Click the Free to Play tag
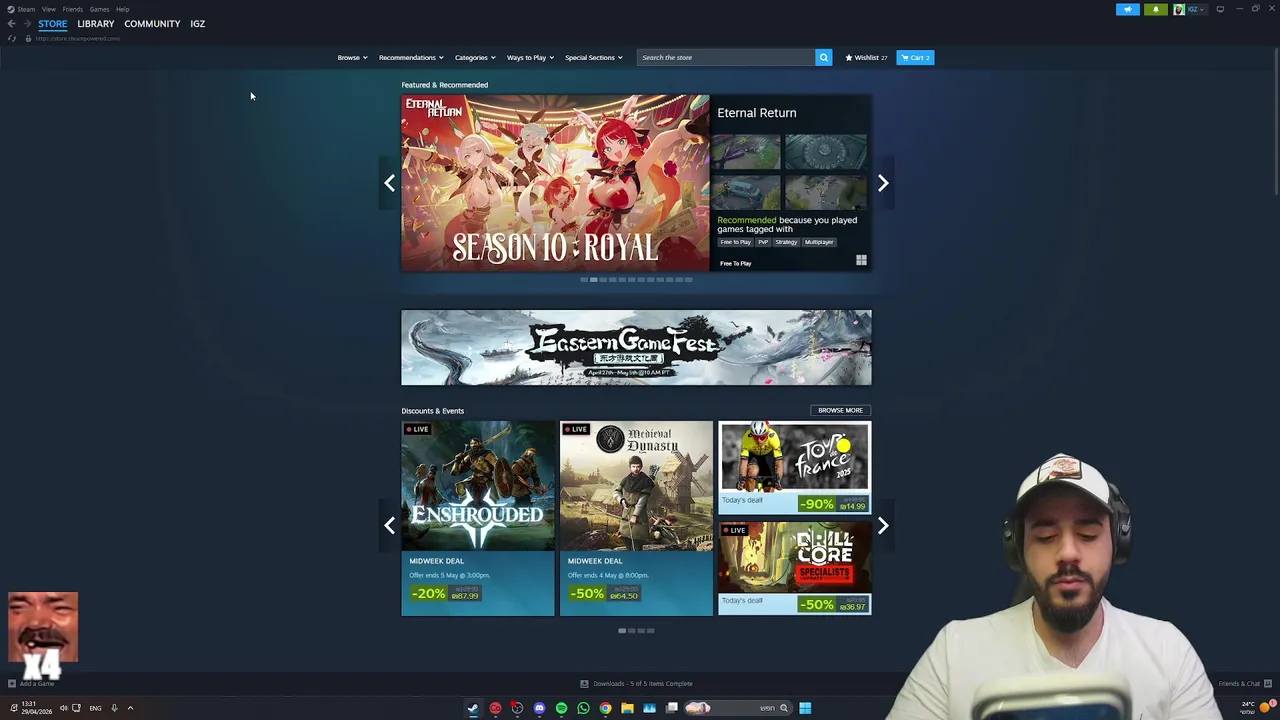Viewport: 1280px width, 720px height. 735,242
